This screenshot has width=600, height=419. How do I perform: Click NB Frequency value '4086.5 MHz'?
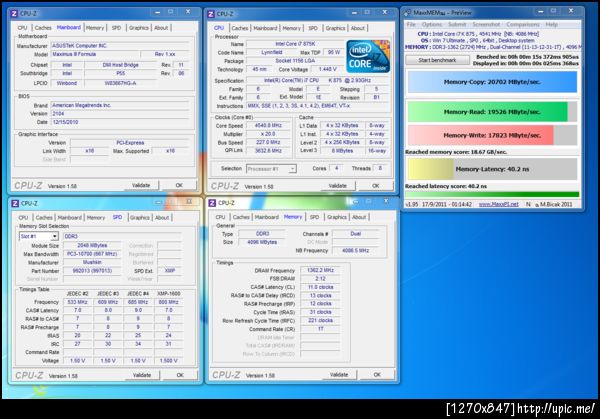point(356,251)
